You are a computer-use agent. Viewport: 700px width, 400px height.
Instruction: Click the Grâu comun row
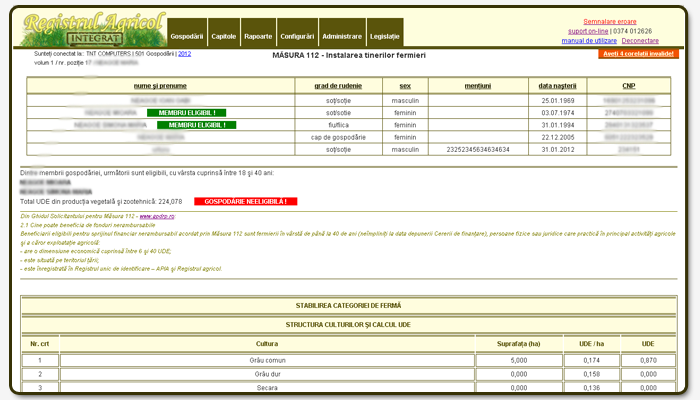349,360
